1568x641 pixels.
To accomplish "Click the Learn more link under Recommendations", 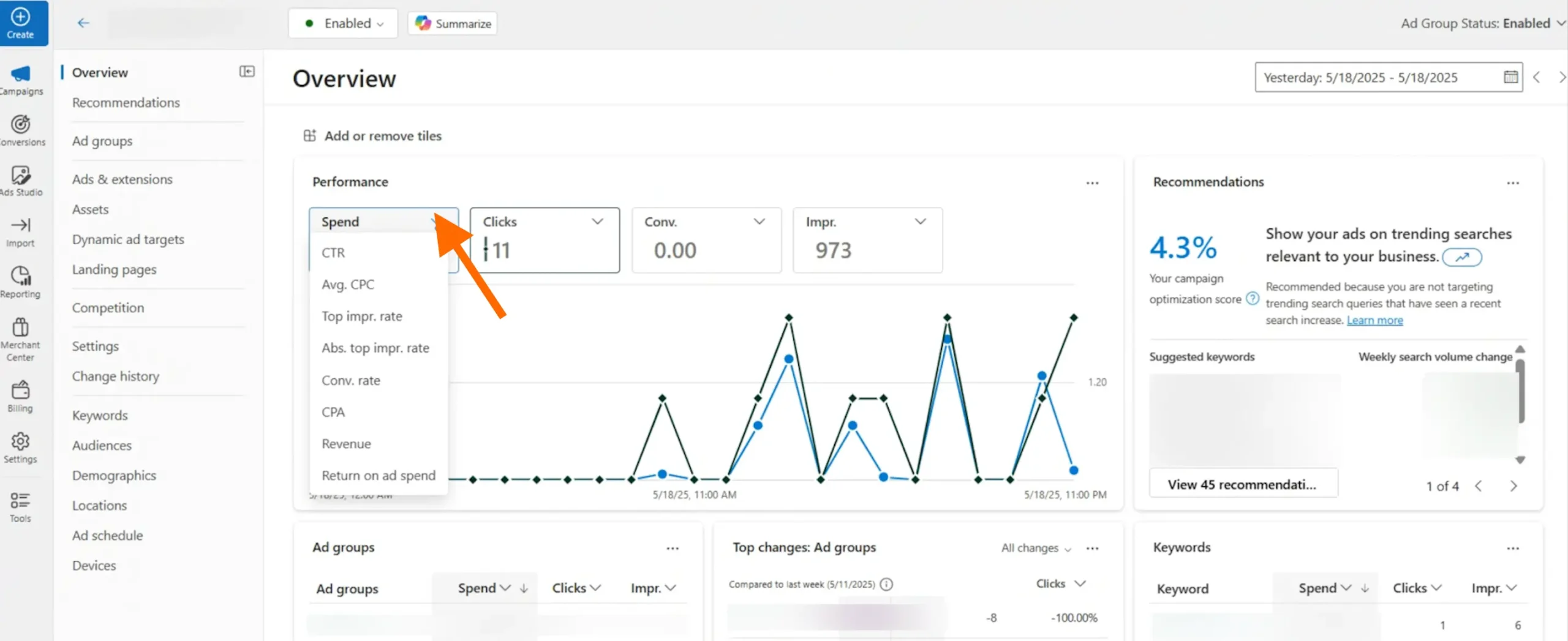I will click(1375, 320).
